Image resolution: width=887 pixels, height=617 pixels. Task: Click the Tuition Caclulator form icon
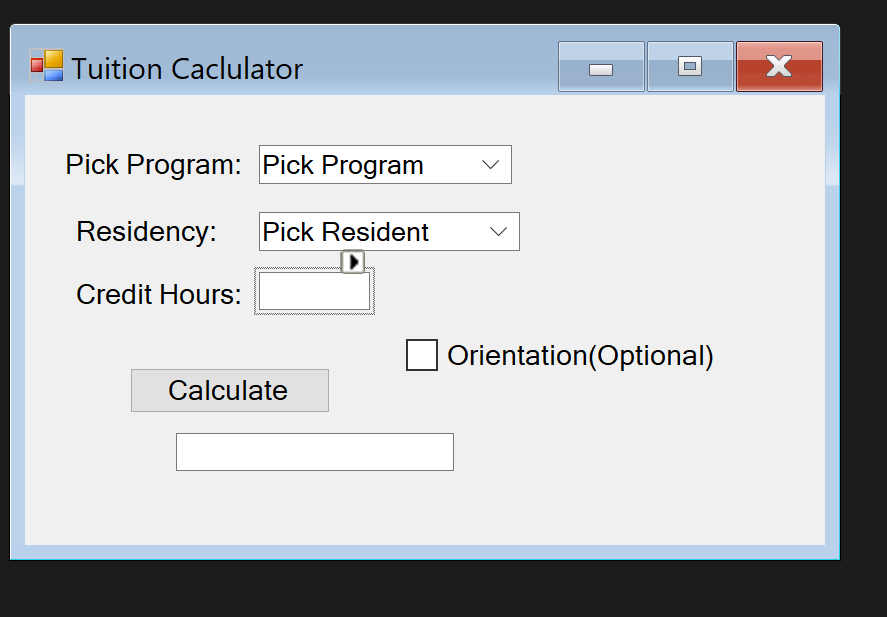coord(46,66)
